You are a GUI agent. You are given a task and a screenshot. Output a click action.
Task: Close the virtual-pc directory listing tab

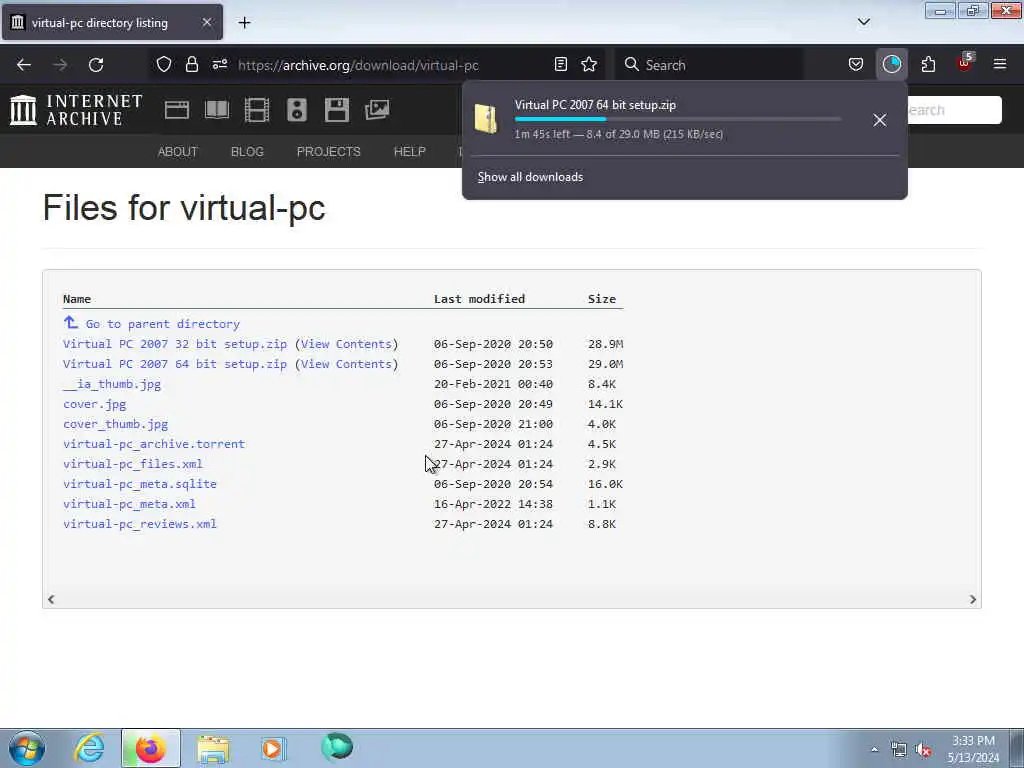207,22
